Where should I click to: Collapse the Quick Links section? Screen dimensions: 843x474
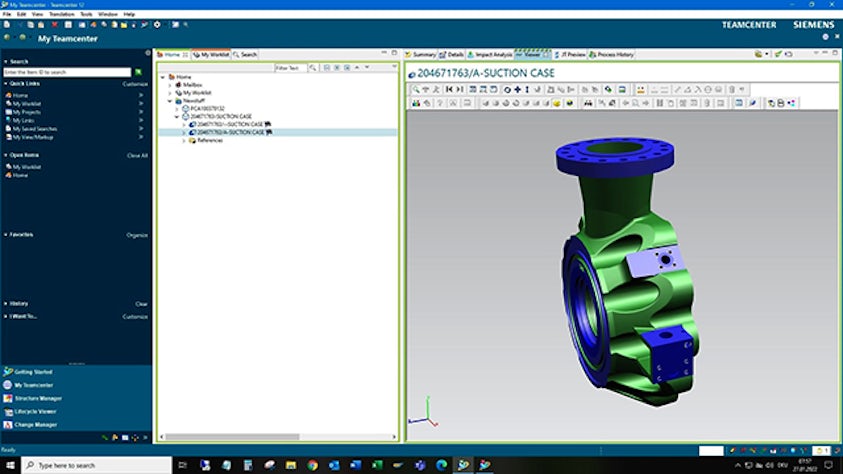click(5, 84)
